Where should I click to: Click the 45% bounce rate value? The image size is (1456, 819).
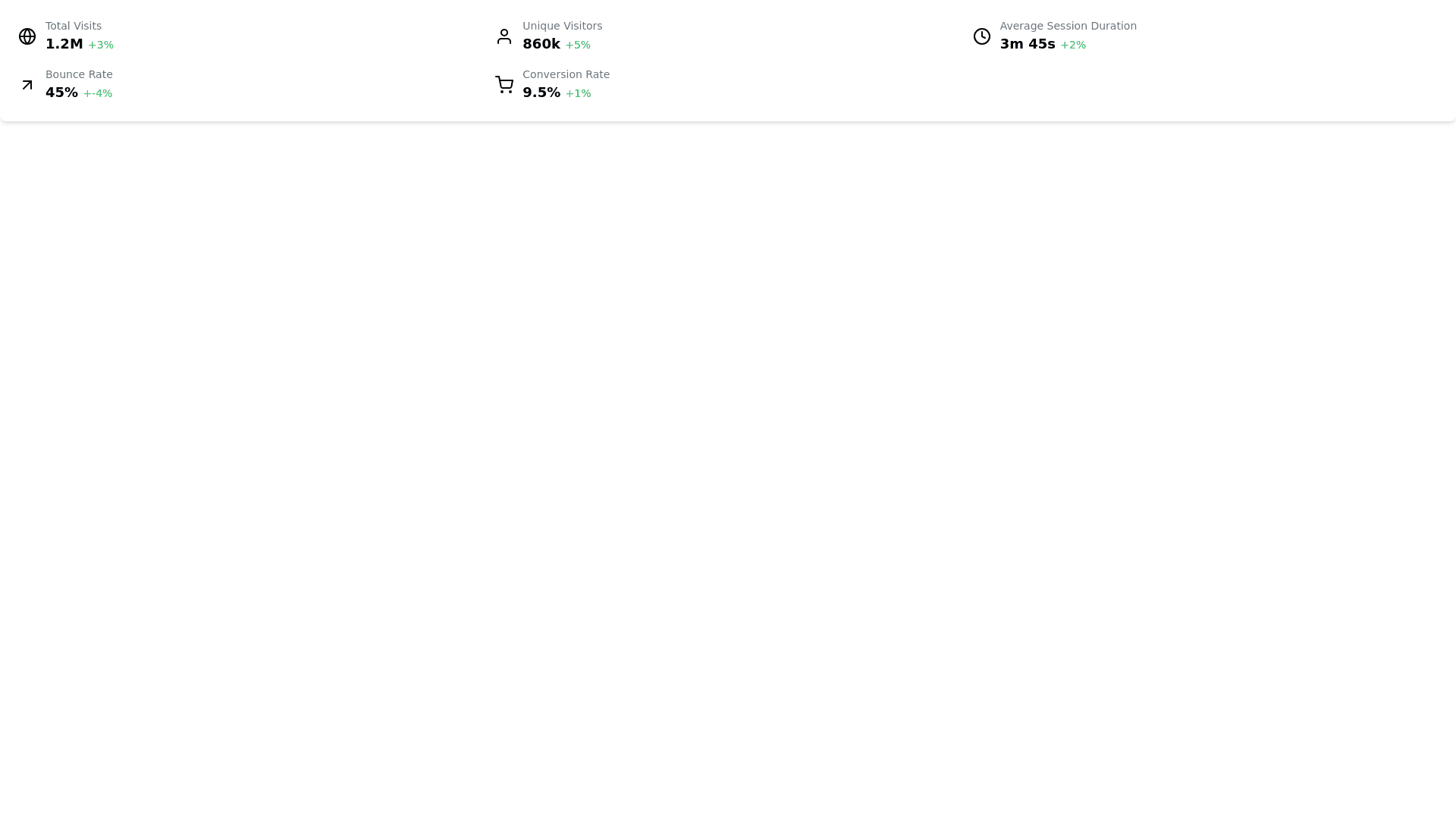click(x=61, y=93)
